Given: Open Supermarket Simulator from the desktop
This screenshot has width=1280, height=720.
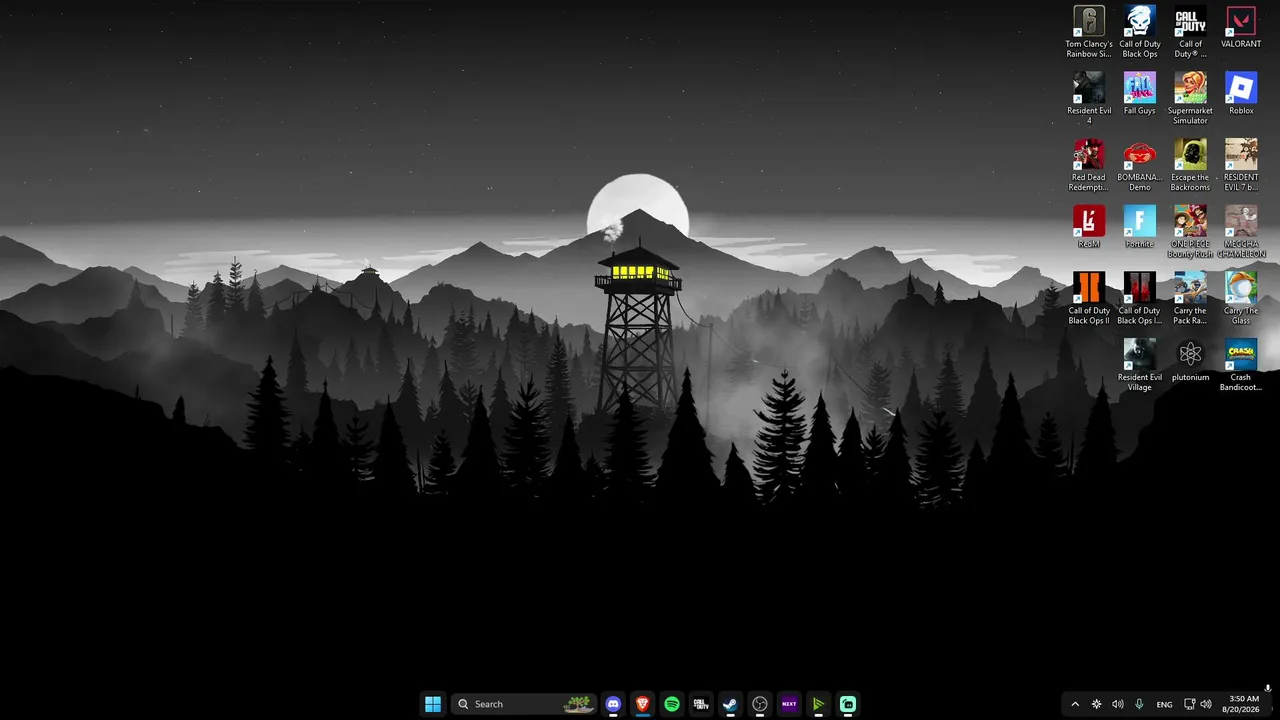Looking at the screenshot, I should coord(1190,98).
